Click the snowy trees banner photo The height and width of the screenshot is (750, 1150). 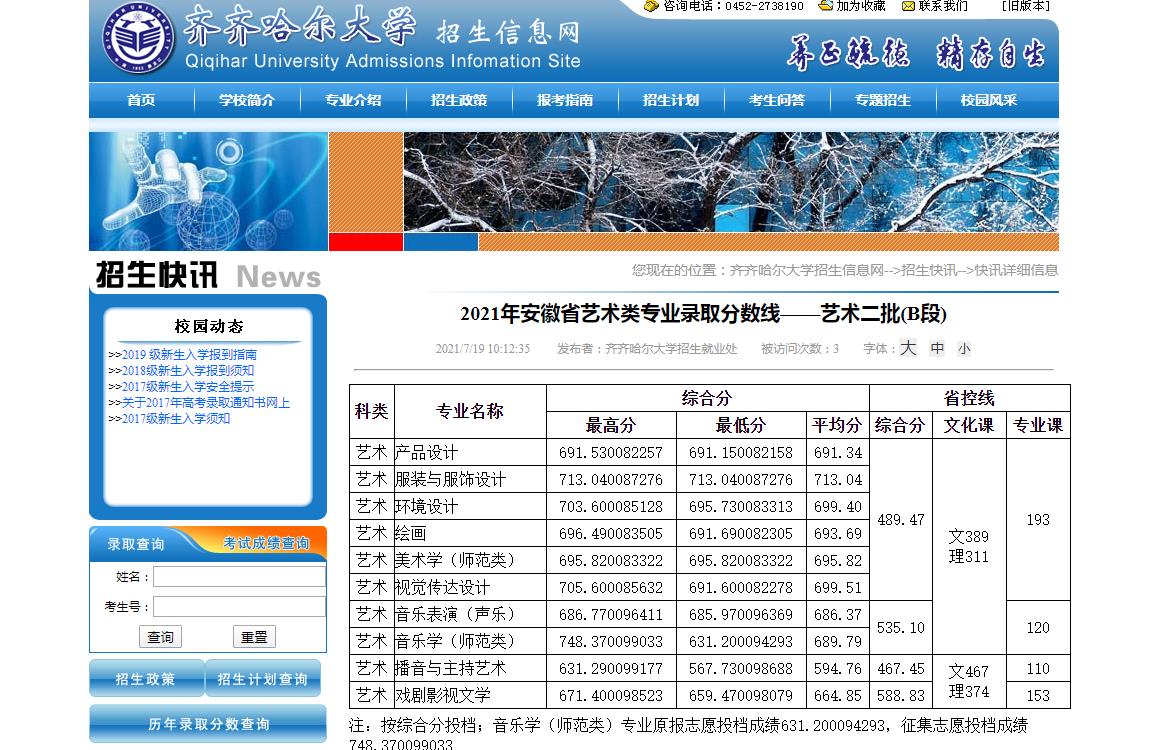pos(731,182)
